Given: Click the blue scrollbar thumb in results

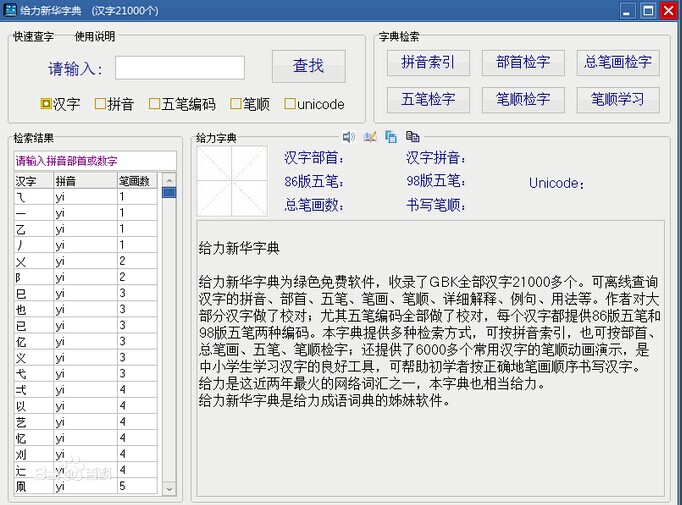Looking at the screenshot, I should click(169, 192).
